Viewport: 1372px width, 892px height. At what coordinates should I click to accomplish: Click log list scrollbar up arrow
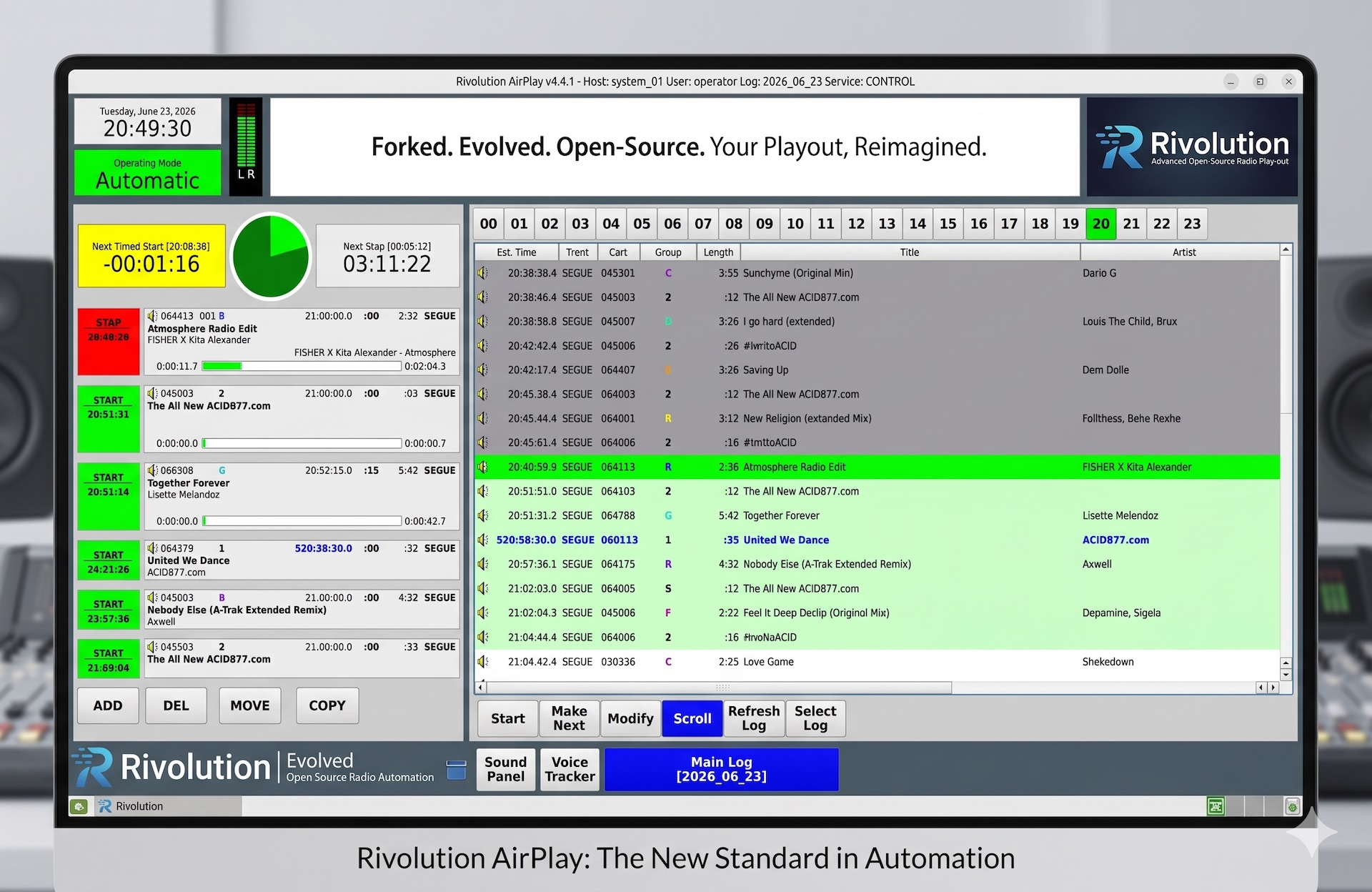[x=1286, y=250]
